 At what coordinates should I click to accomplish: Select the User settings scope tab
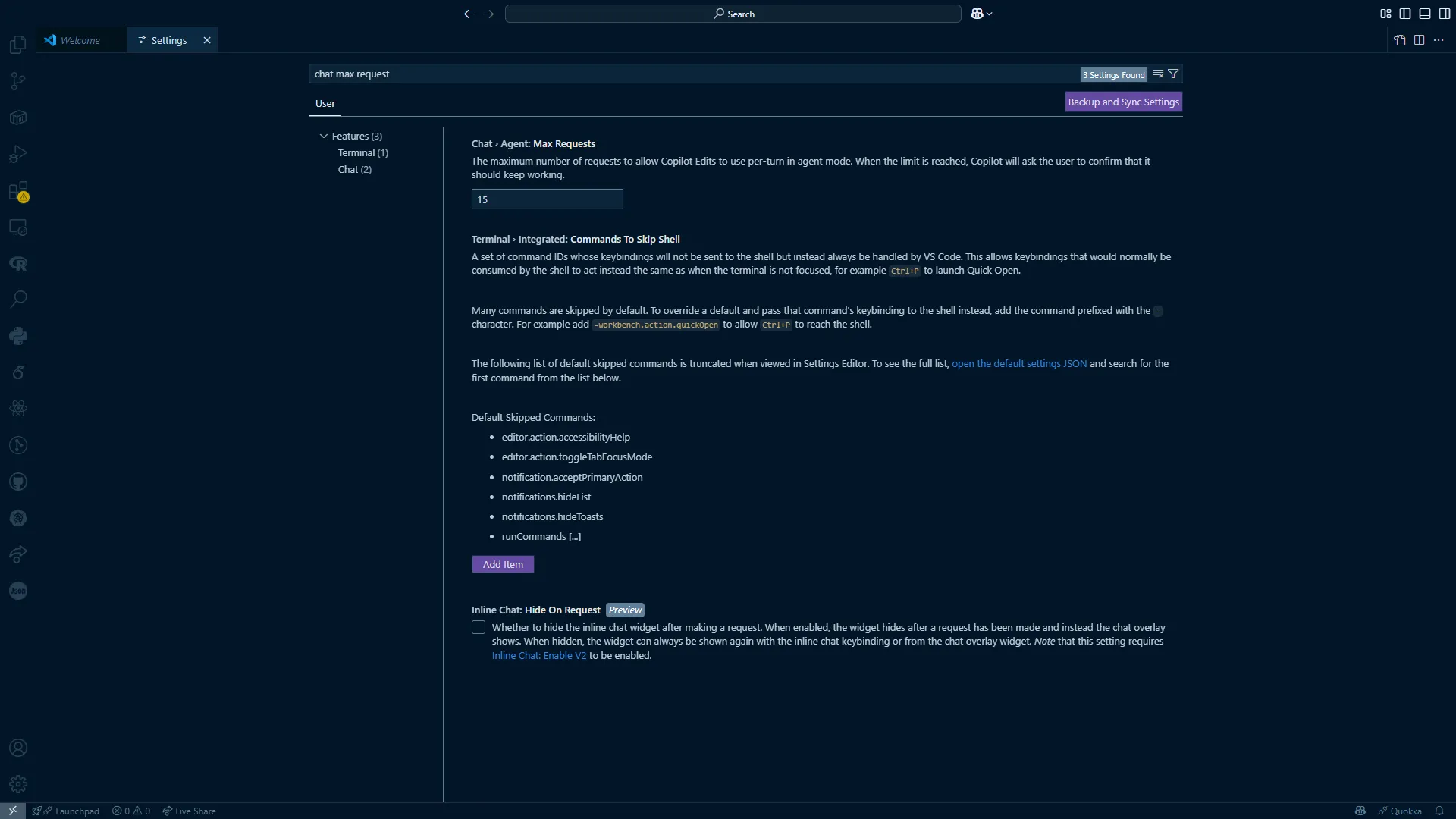(325, 103)
